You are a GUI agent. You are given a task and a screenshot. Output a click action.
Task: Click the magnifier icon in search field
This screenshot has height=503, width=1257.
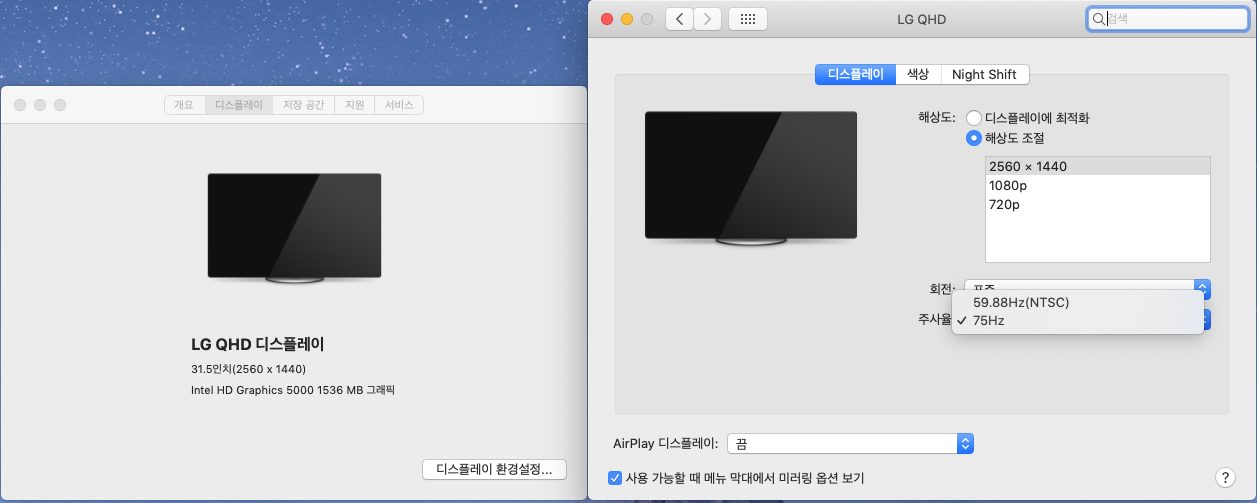coord(1098,18)
